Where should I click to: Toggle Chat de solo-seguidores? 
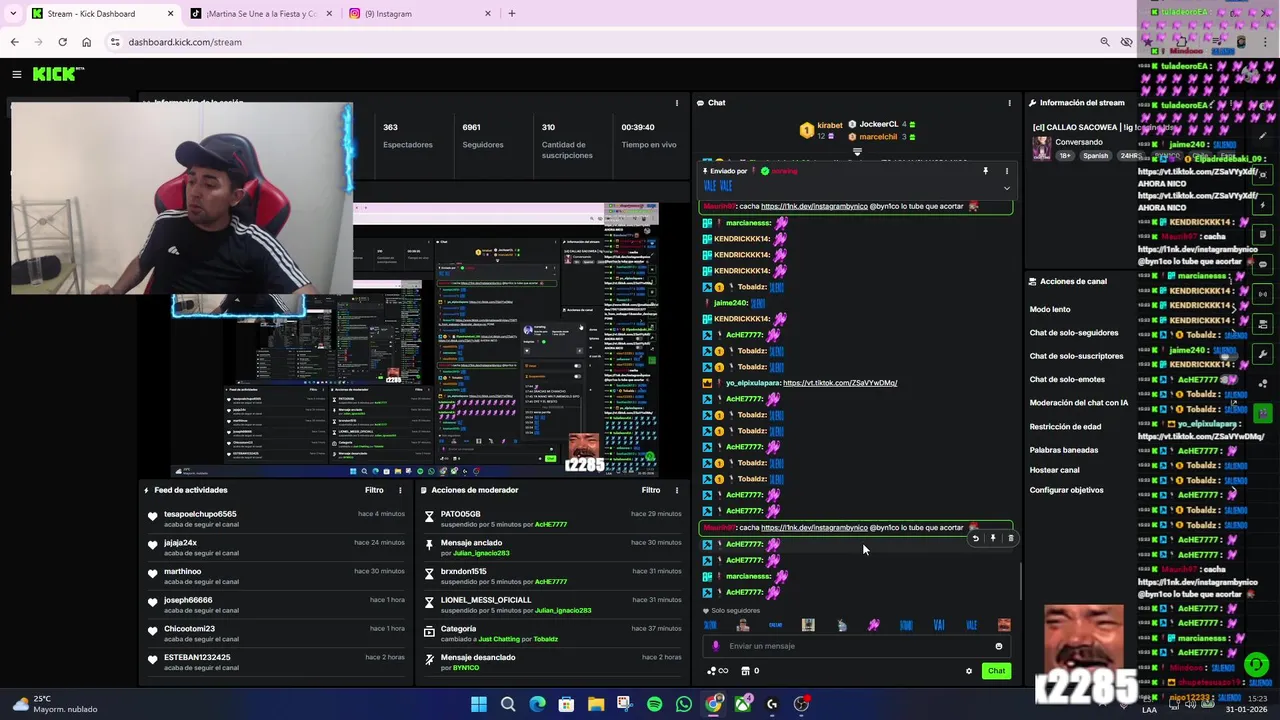(1074, 333)
